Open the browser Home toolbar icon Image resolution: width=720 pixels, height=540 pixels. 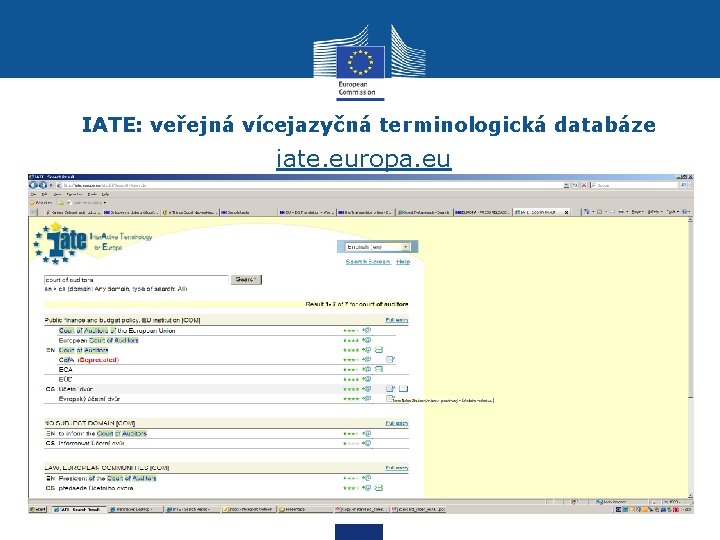pos(587,212)
